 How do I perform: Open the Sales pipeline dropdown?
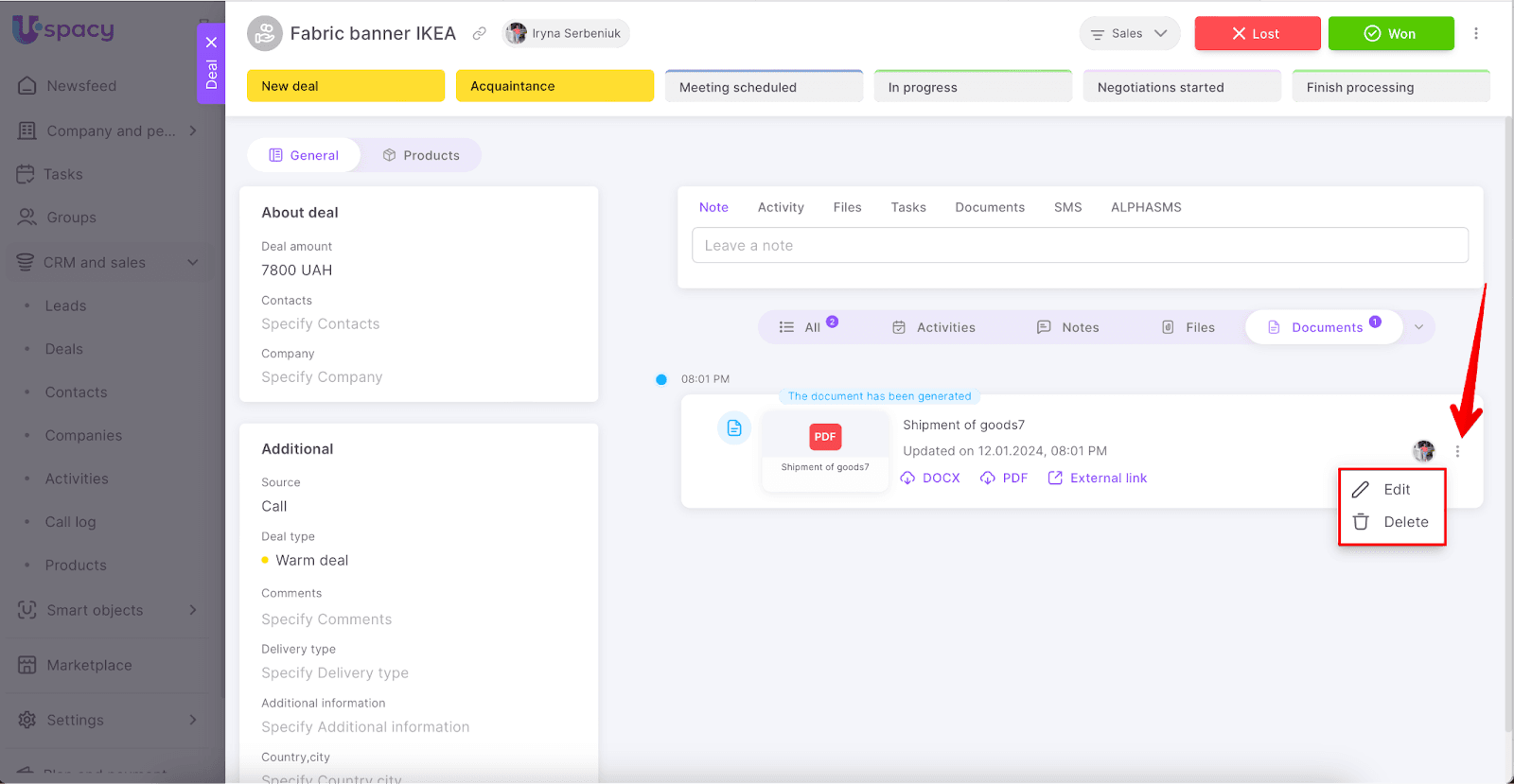point(1129,34)
